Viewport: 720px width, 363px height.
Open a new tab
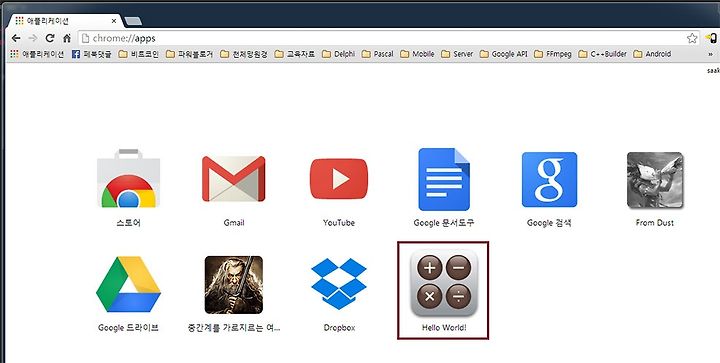(133, 21)
